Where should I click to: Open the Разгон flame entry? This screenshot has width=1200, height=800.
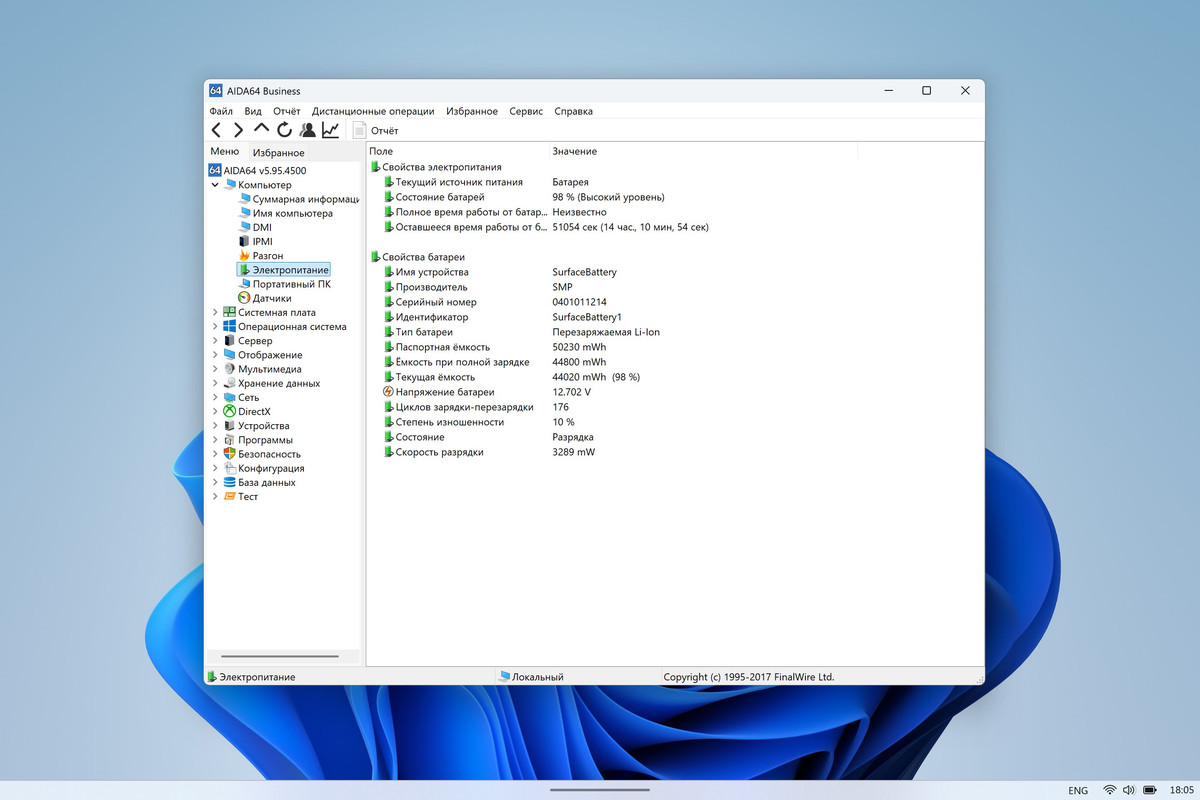[260, 256]
